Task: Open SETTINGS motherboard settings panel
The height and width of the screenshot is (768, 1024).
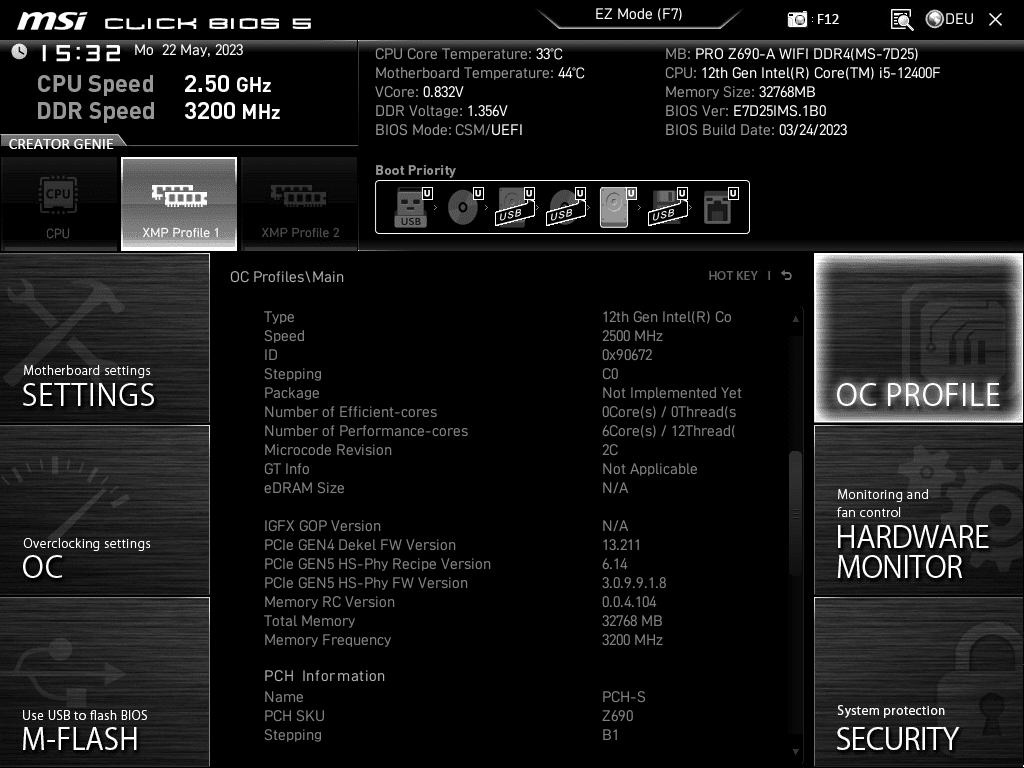Action: [104, 338]
